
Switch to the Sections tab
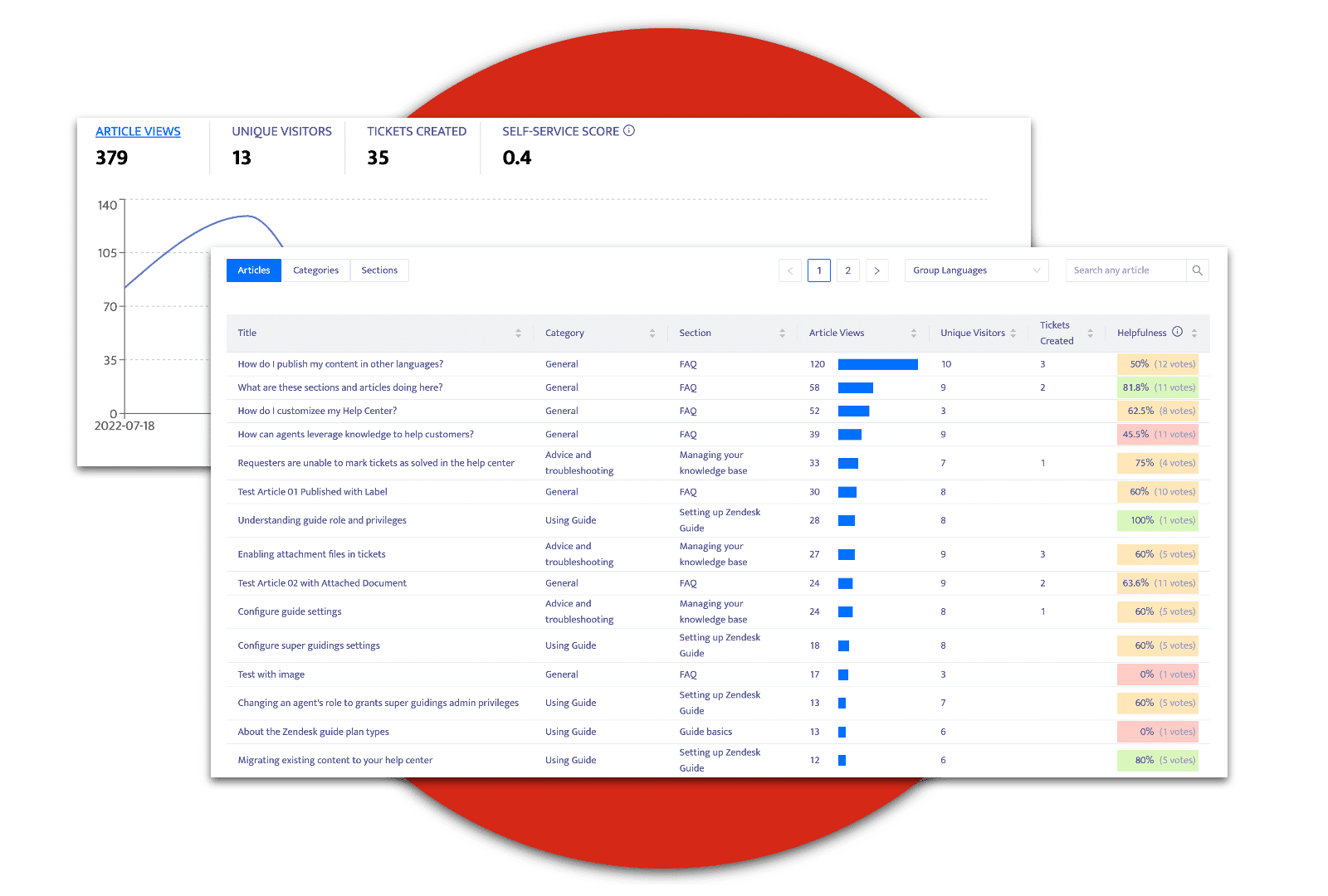[379, 270]
